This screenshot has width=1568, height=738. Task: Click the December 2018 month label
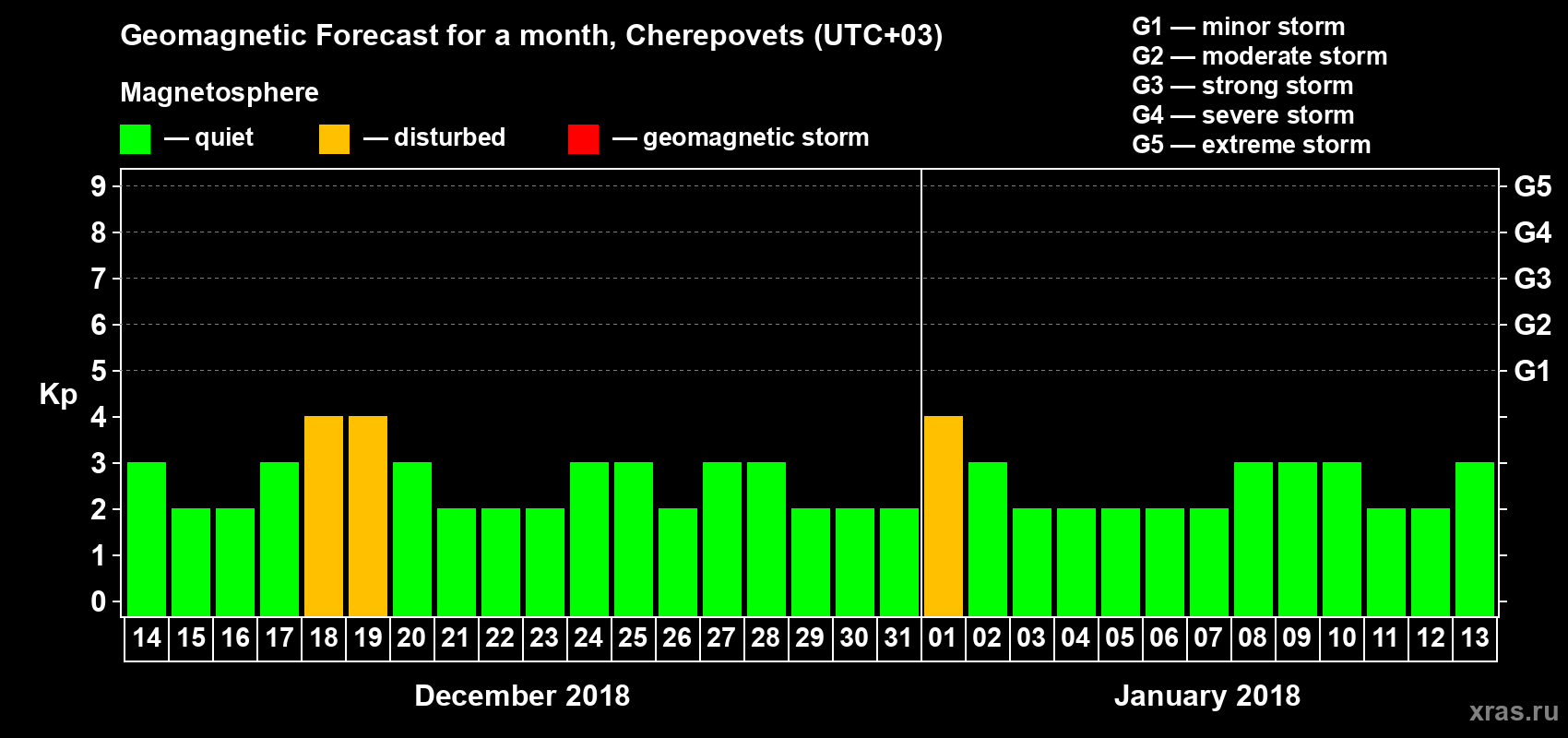coord(522,696)
